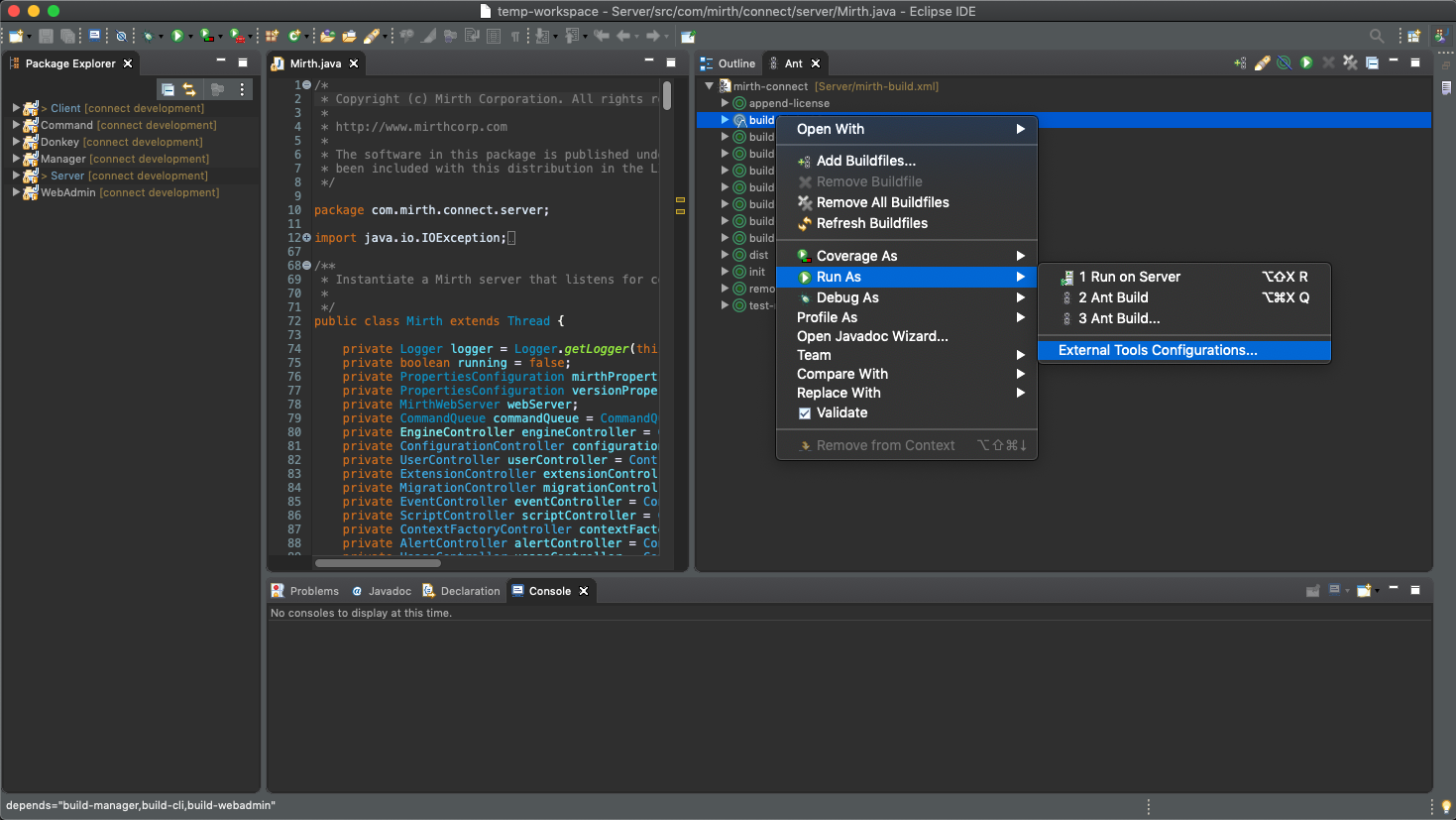Screen dimensions: 1456x820
Task: Click Collapse All icon in Ant view toolbar
Action: (x=1373, y=62)
